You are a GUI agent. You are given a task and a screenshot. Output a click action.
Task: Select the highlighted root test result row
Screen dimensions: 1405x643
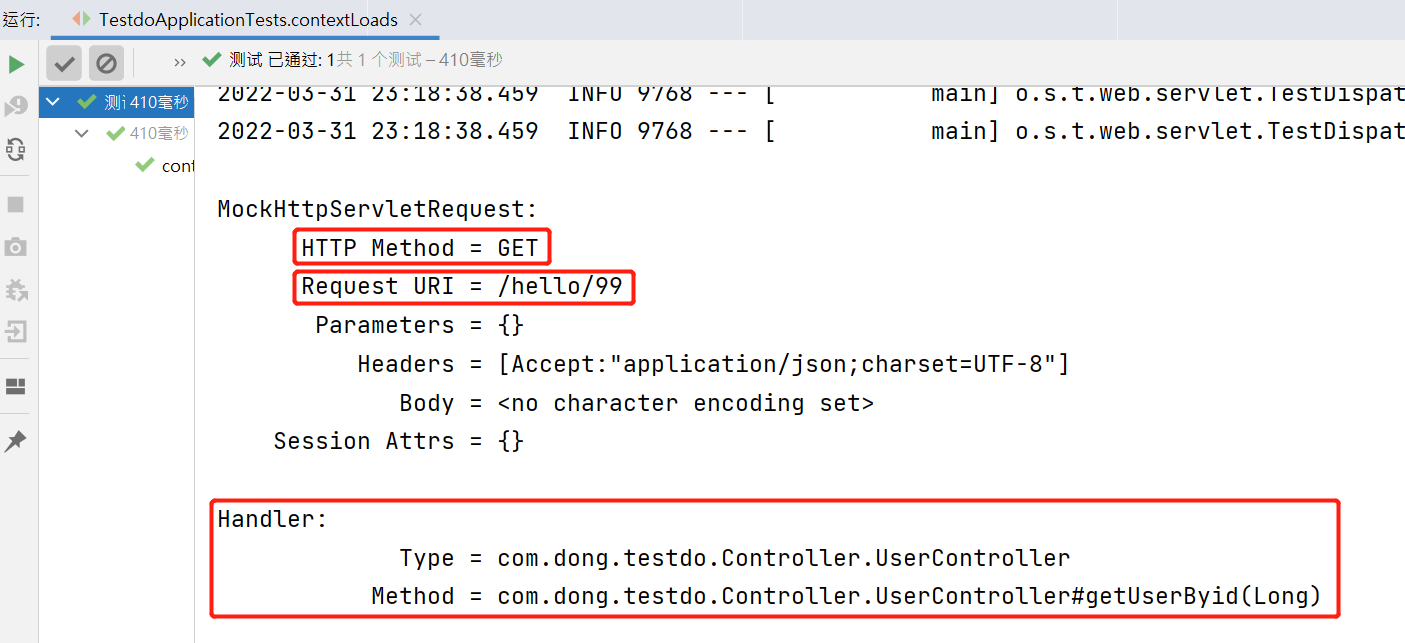[116, 102]
